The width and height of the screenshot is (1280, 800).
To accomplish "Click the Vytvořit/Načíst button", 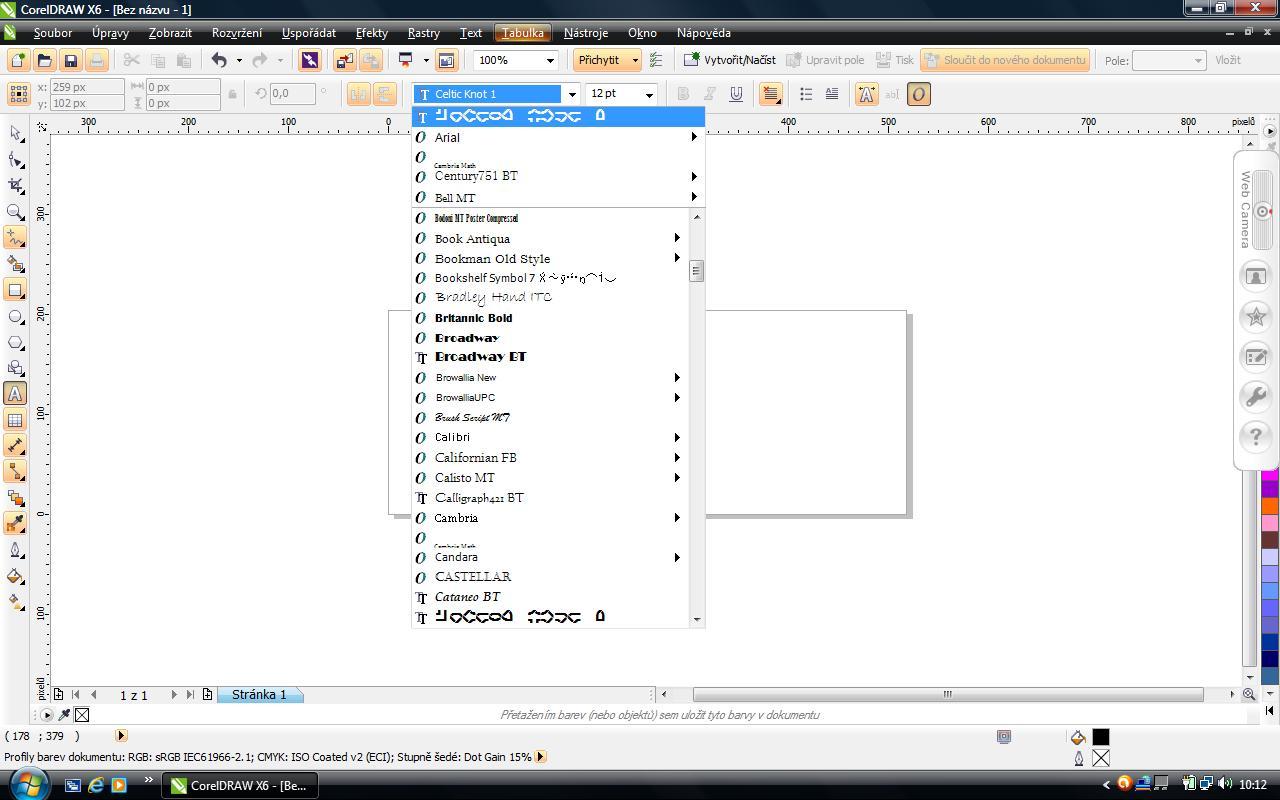I will tap(730, 60).
